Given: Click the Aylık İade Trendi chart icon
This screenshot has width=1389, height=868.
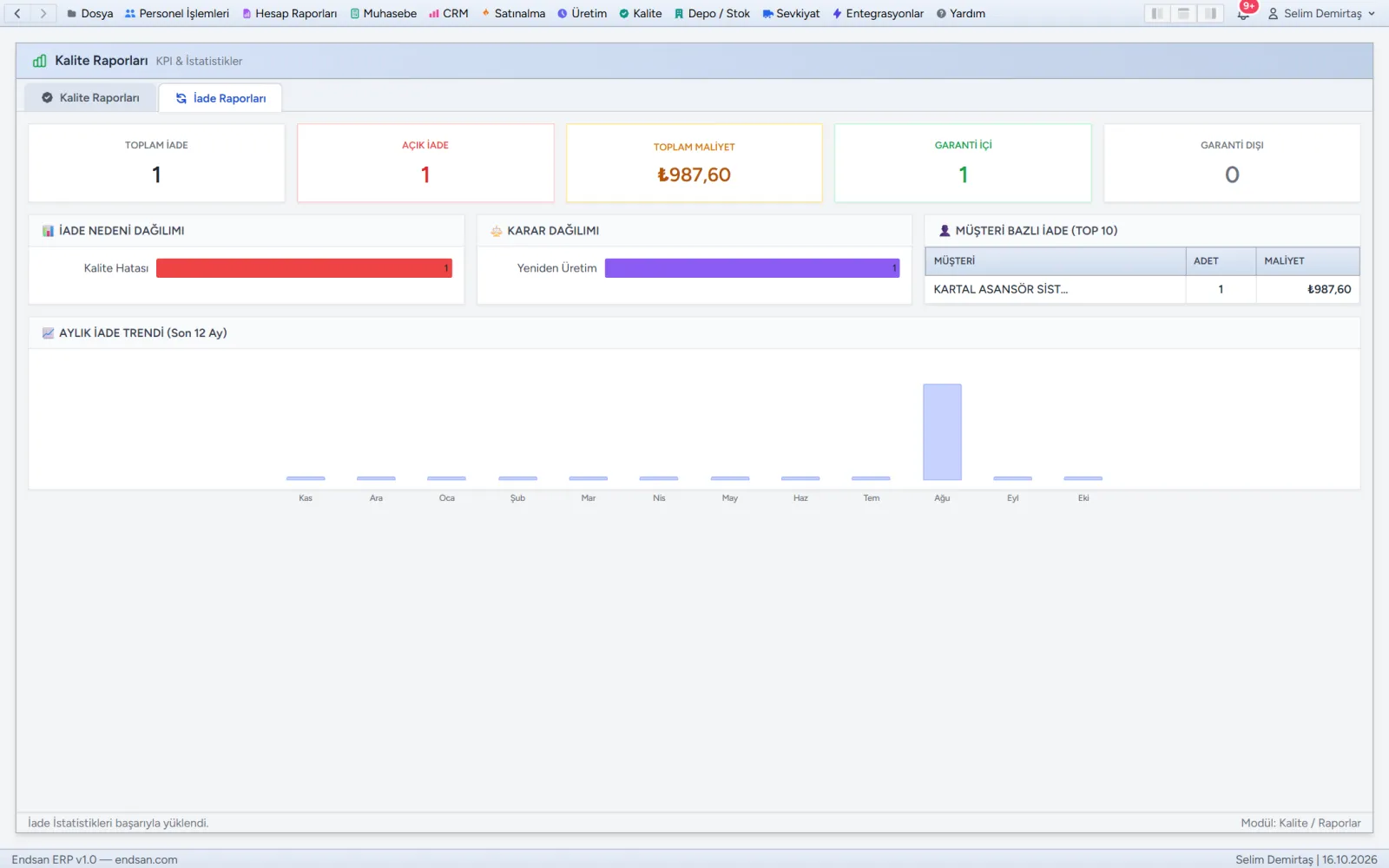Looking at the screenshot, I should pos(48,333).
